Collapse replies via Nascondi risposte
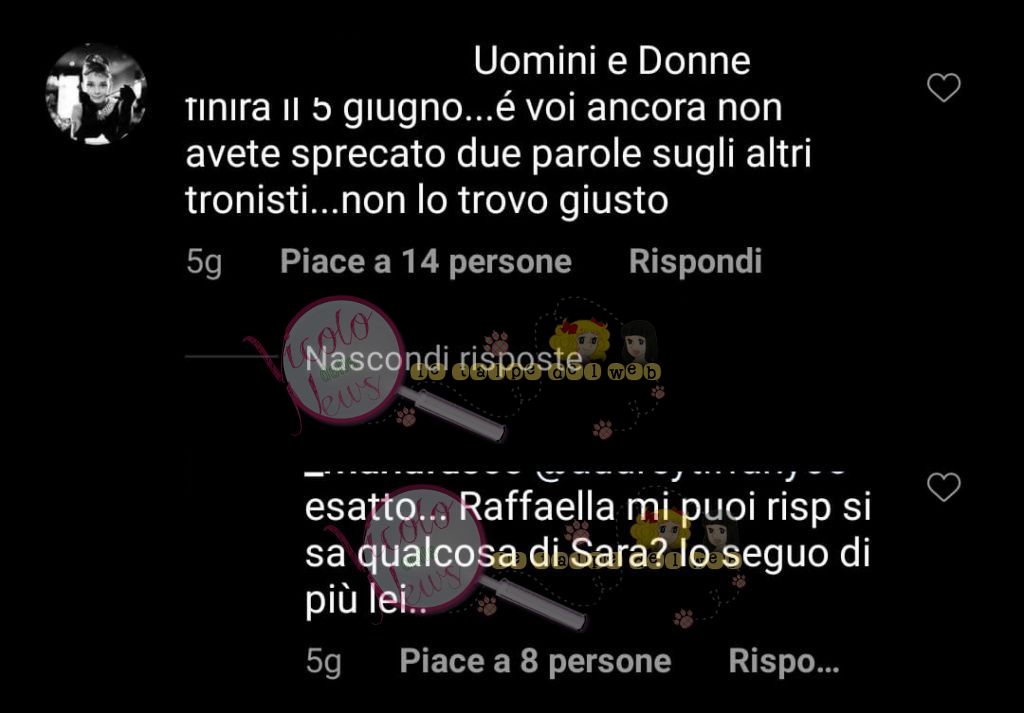 (443, 358)
